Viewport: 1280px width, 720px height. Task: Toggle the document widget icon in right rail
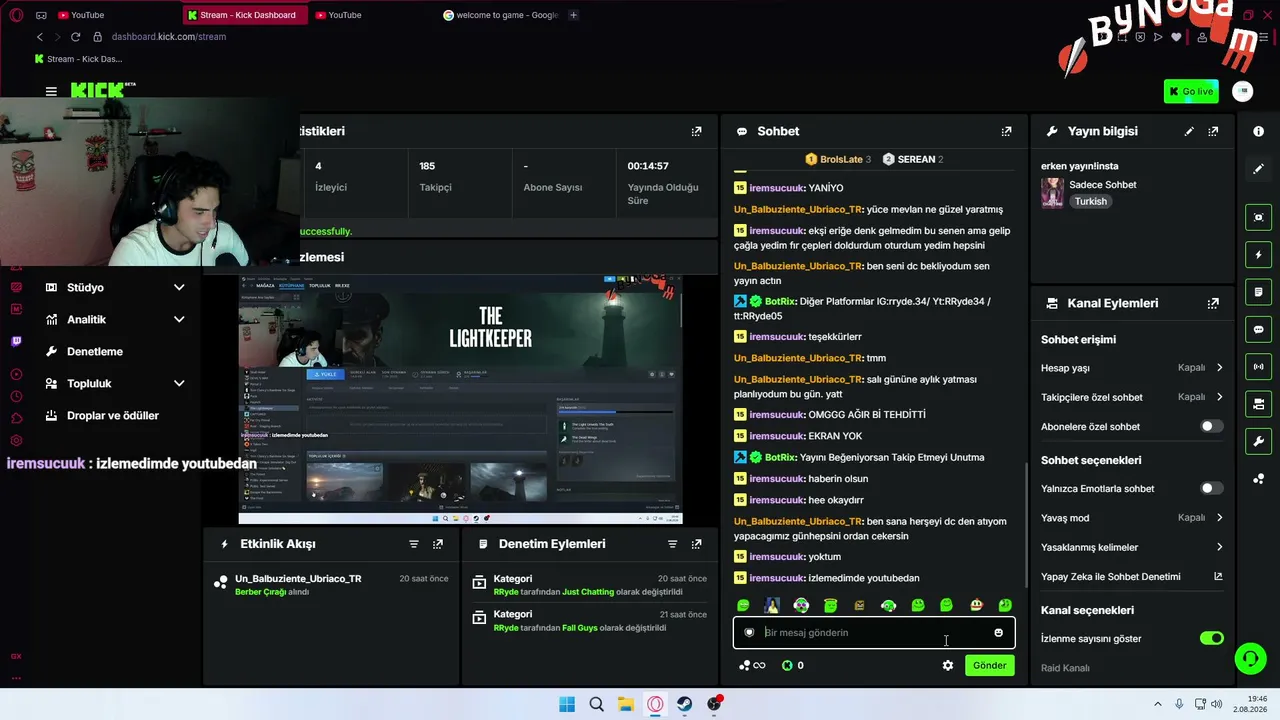(x=1258, y=292)
